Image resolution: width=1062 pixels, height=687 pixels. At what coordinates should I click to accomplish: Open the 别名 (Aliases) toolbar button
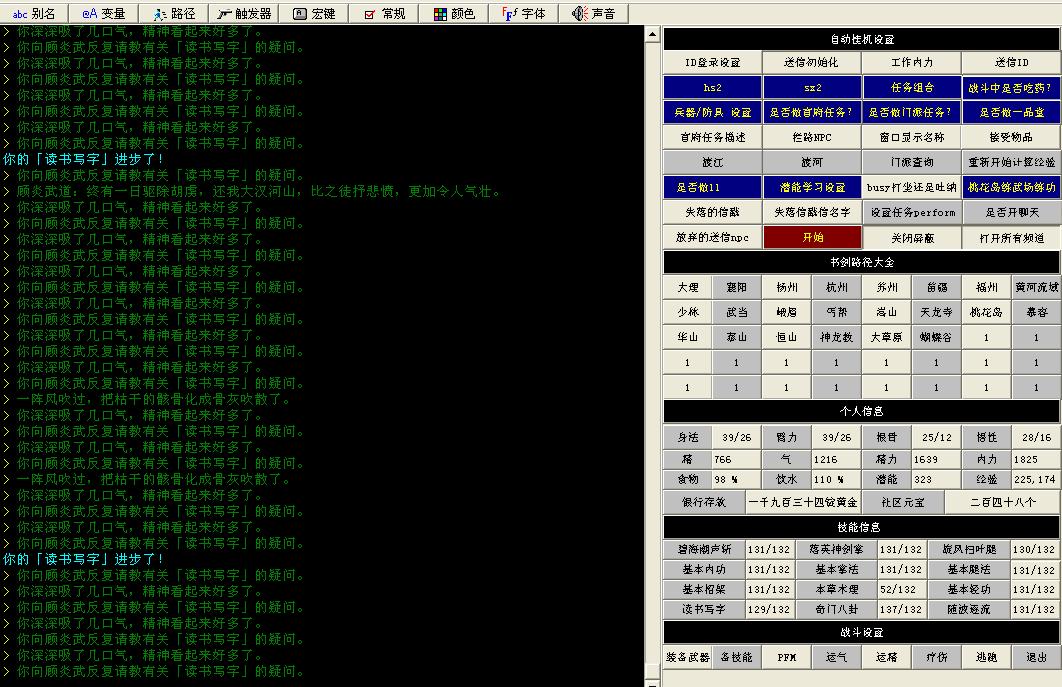(34, 13)
